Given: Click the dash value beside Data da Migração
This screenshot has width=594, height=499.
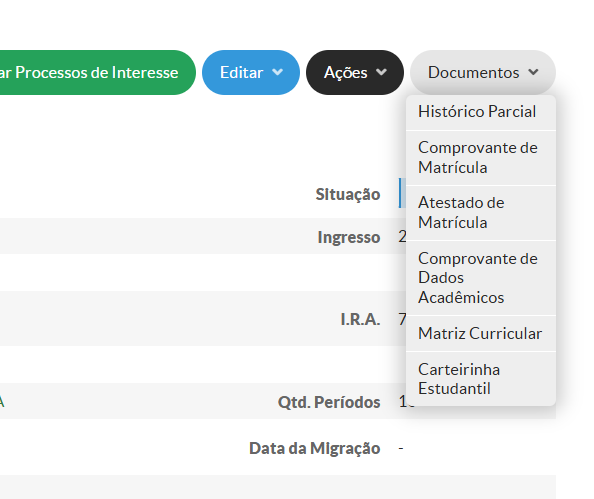Looking at the screenshot, I should pyautogui.click(x=401, y=449).
